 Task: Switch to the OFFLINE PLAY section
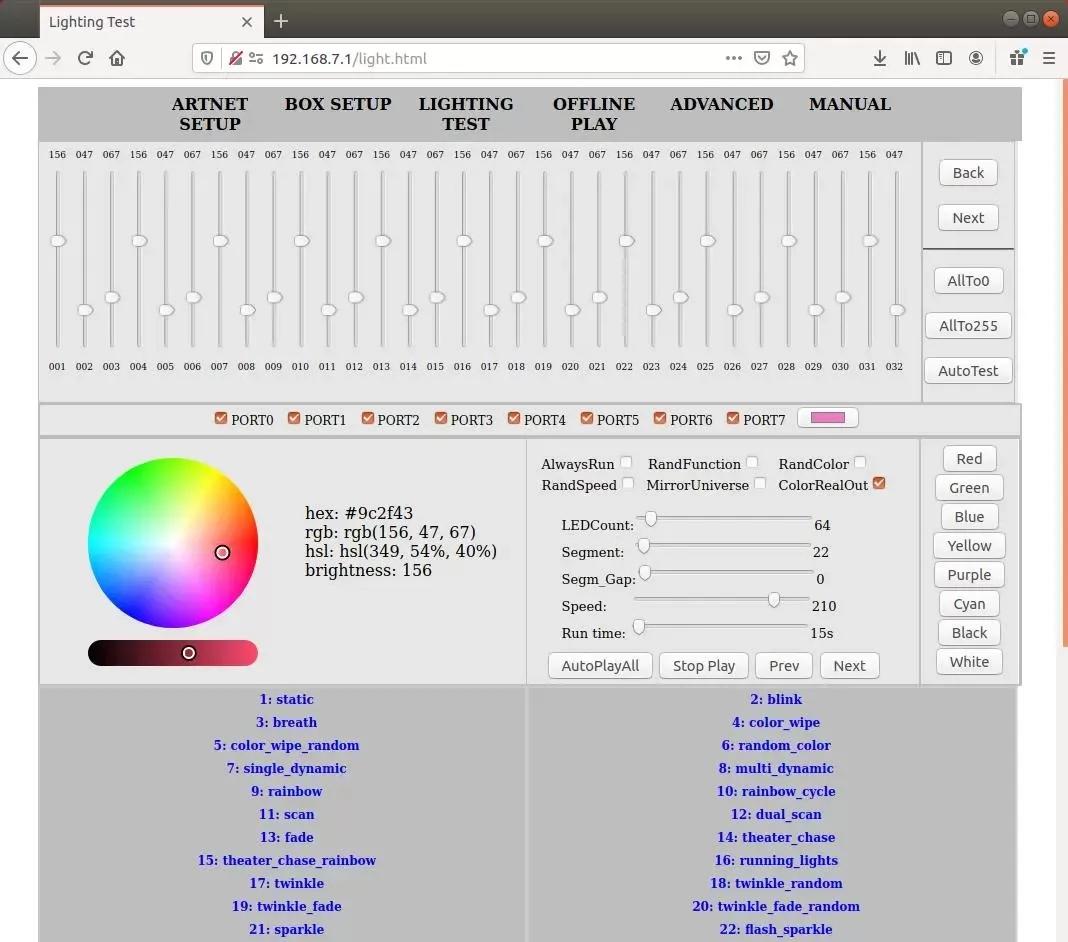click(x=594, y=114)
